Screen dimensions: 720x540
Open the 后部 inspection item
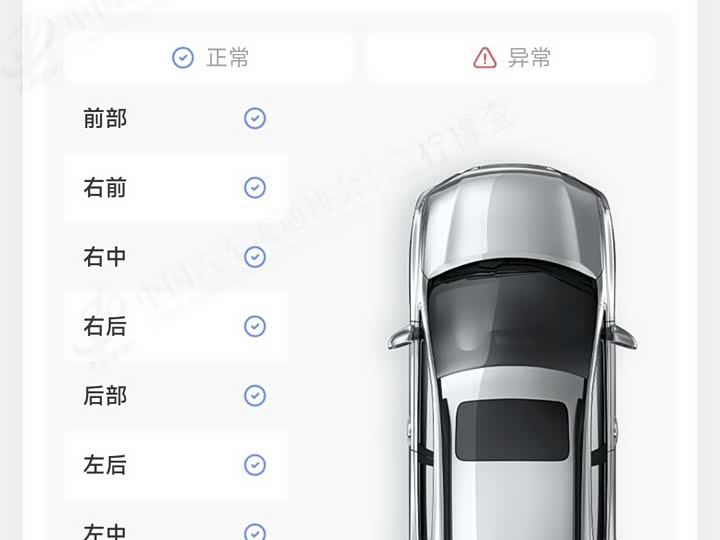(176, 396)
